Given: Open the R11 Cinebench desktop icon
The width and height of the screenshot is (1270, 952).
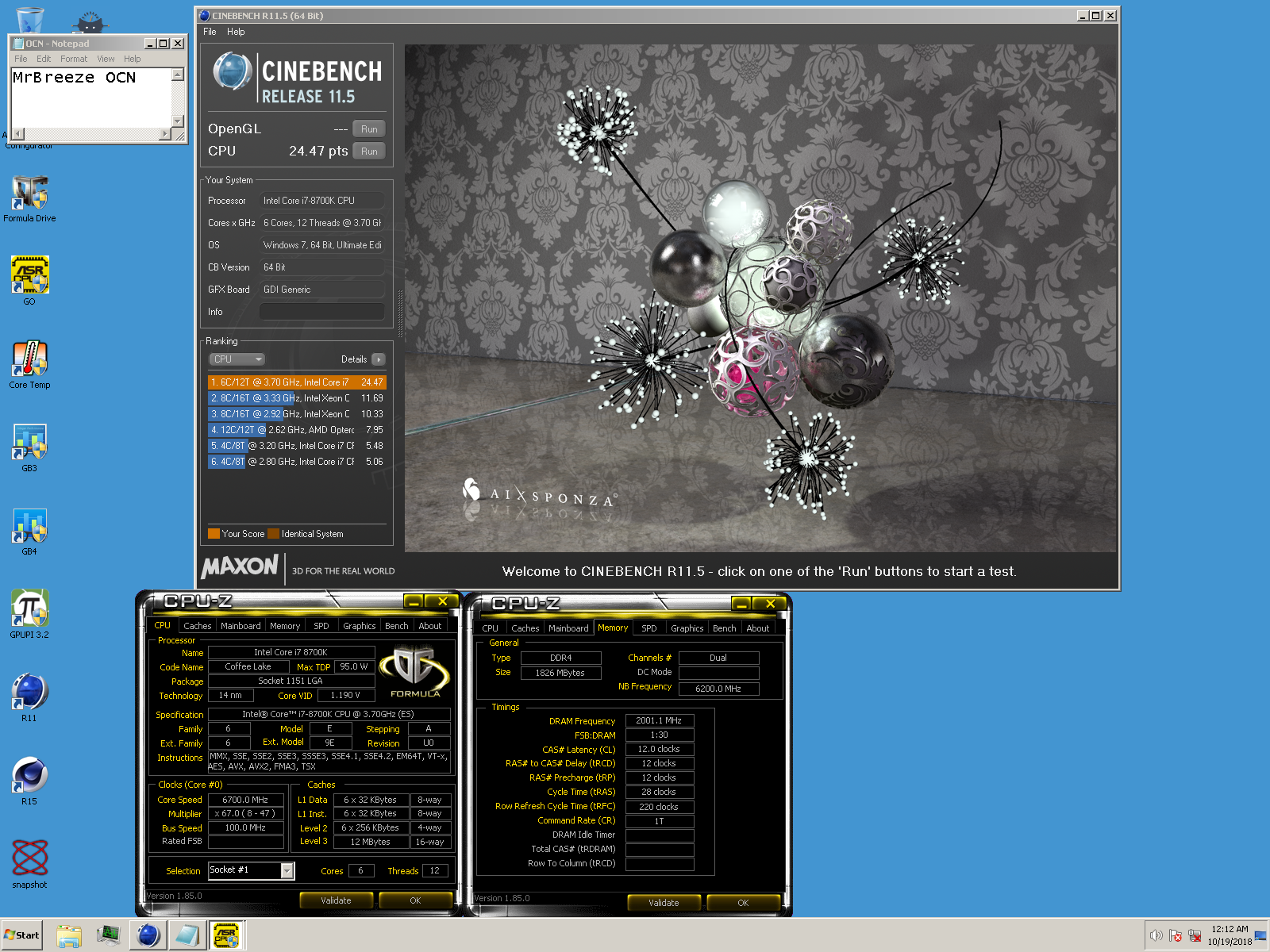Looking at the screenshot, I should pyautogui.click(x=29, y=695).
